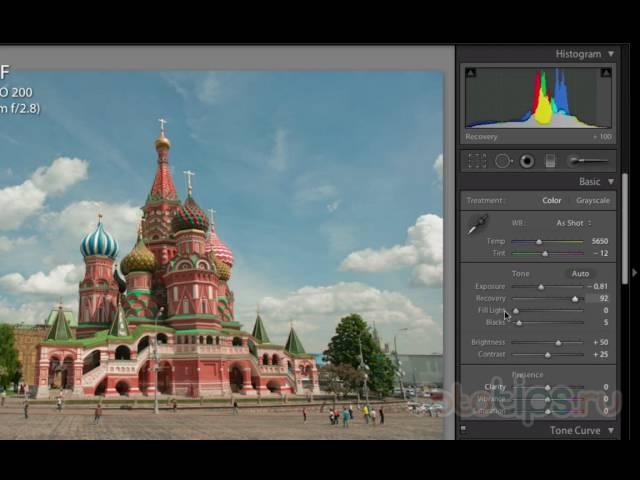This screenshot has width=640, height=480.
Task: Click the Contrast value +25
Action: (x=600, y=354)
